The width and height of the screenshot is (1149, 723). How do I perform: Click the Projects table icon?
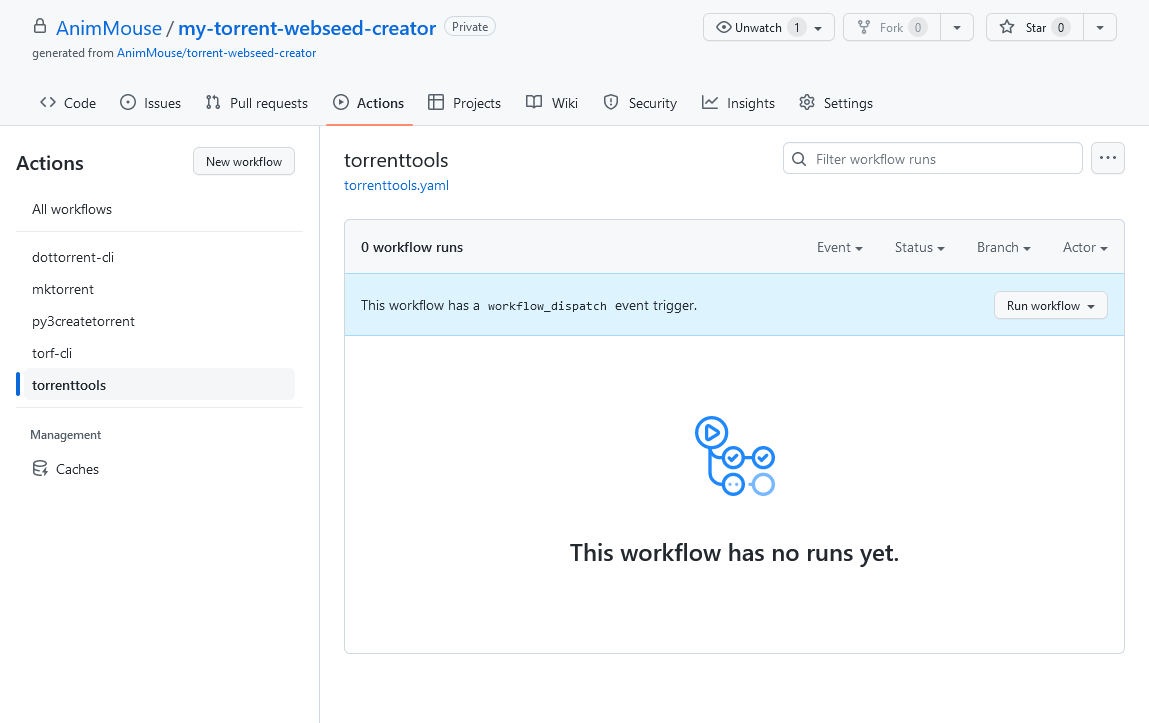tap(436, 103)
